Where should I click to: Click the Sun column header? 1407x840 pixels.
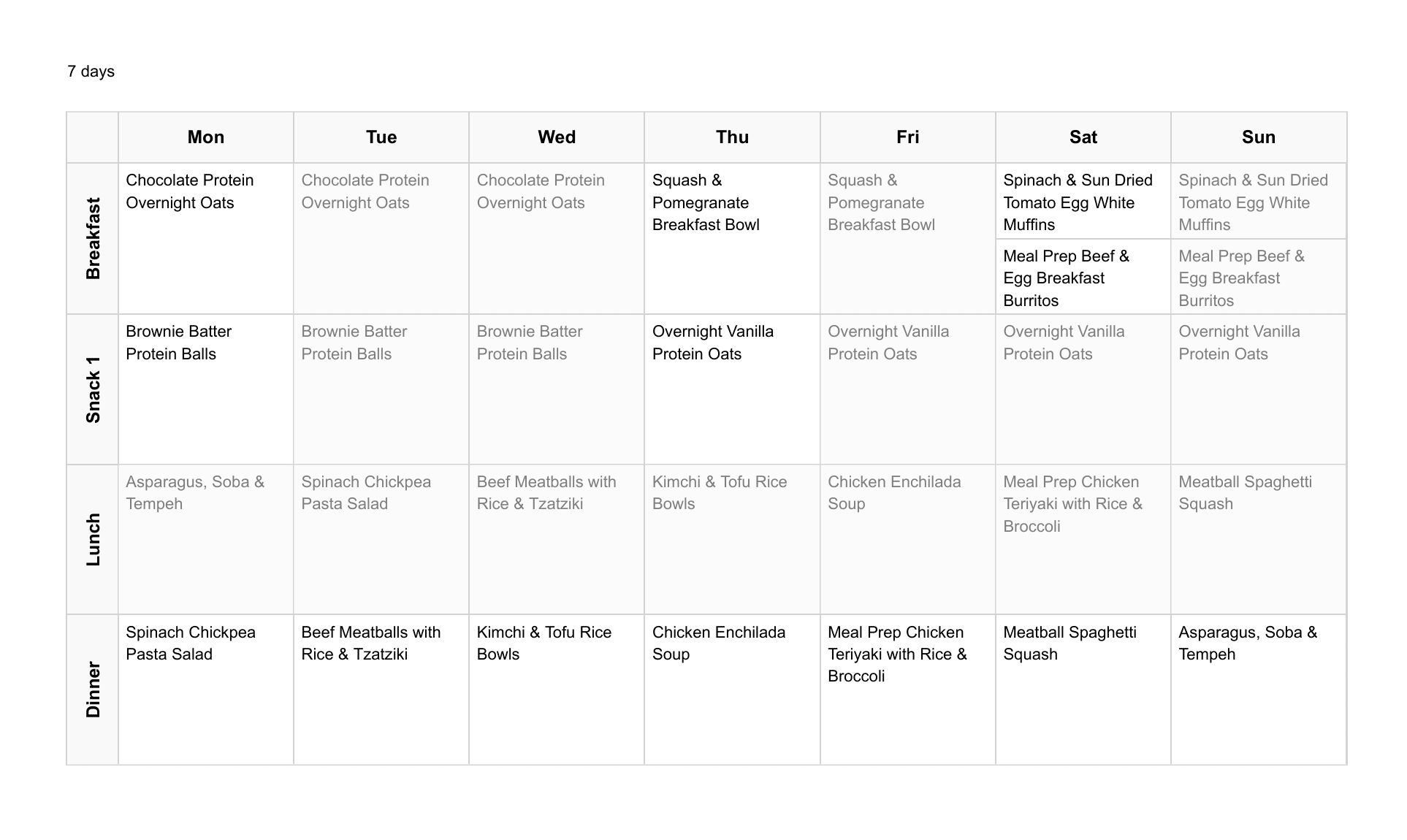[x=1258, y=137]
